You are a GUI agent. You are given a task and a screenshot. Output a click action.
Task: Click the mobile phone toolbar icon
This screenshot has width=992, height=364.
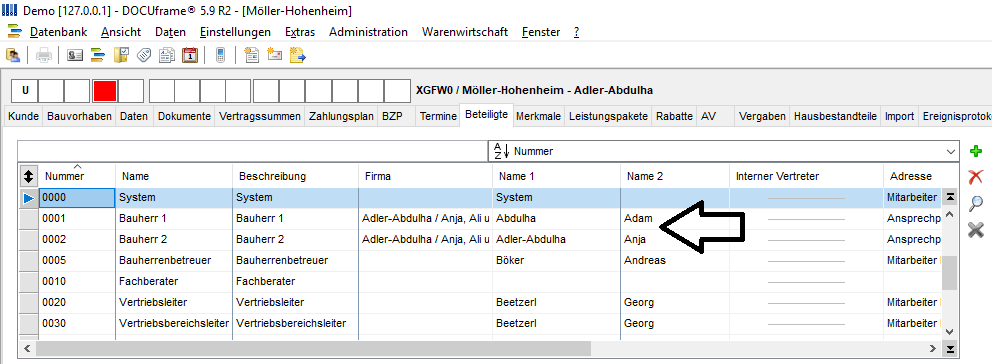coord(220,55)
